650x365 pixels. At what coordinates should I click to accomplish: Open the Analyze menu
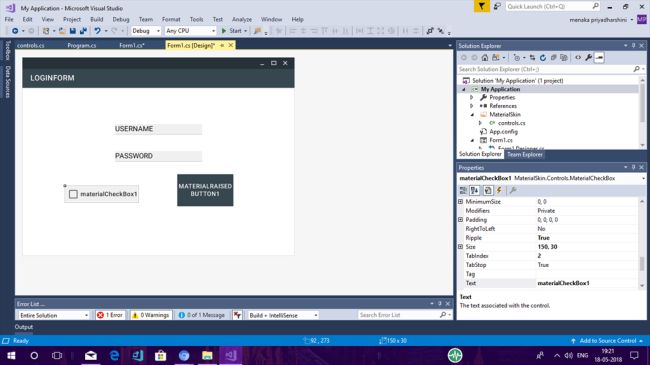(x=242, y=19)
